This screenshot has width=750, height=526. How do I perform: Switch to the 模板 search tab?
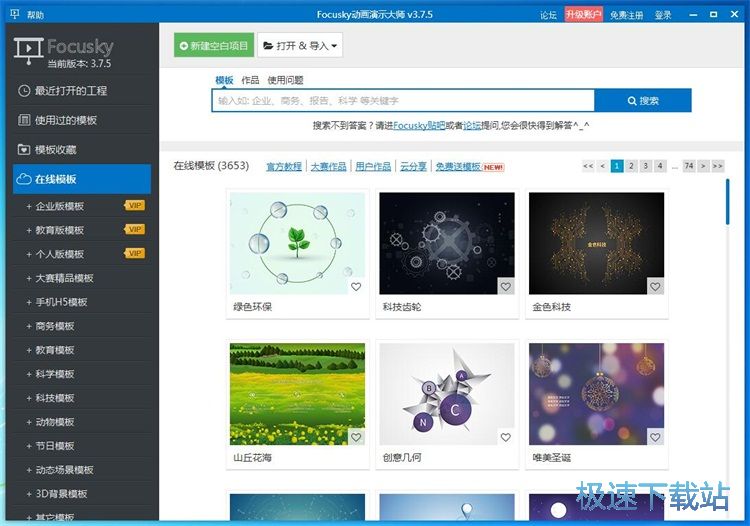224,80
